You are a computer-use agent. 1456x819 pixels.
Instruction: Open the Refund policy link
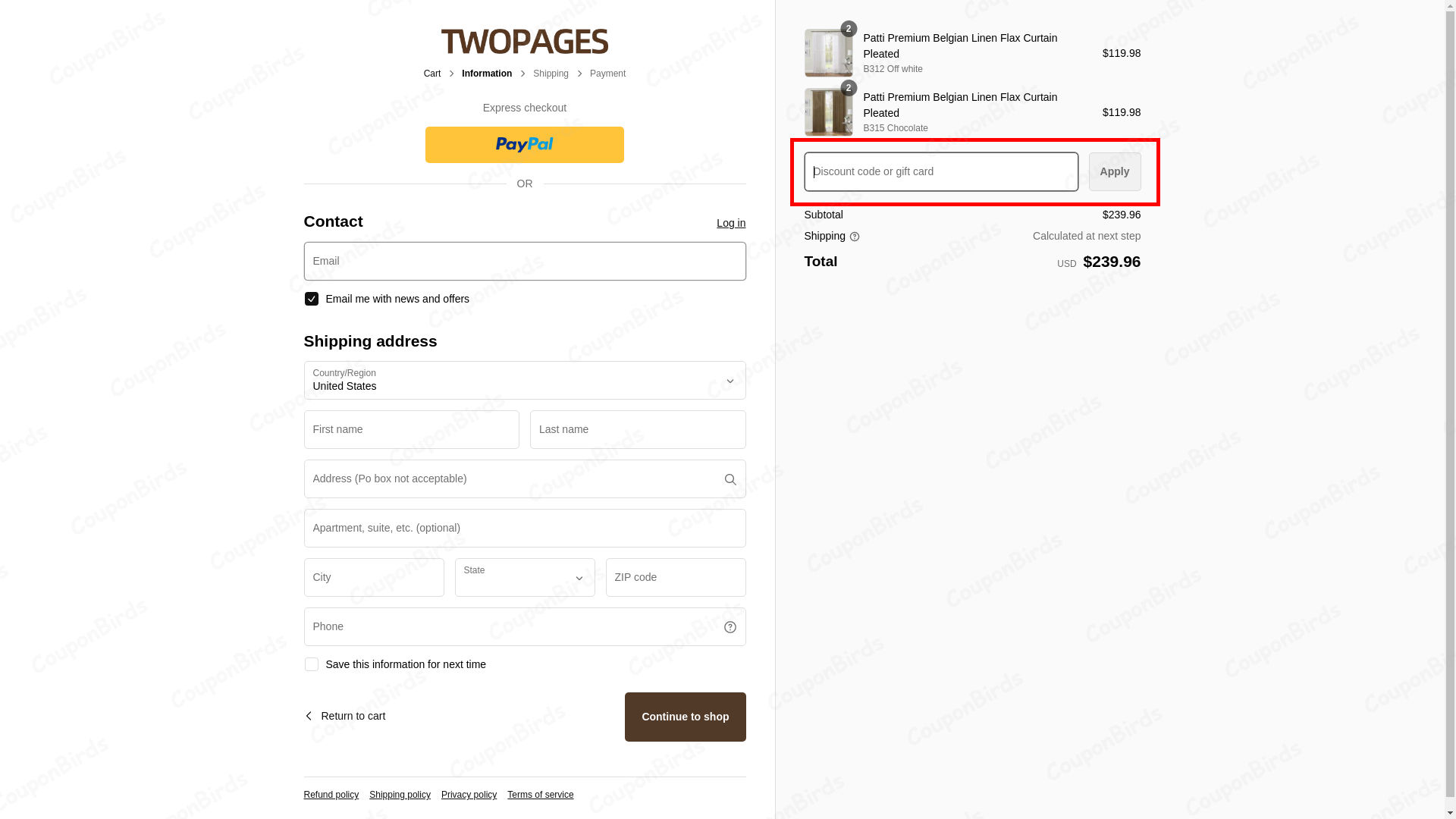tap(331, 795)
